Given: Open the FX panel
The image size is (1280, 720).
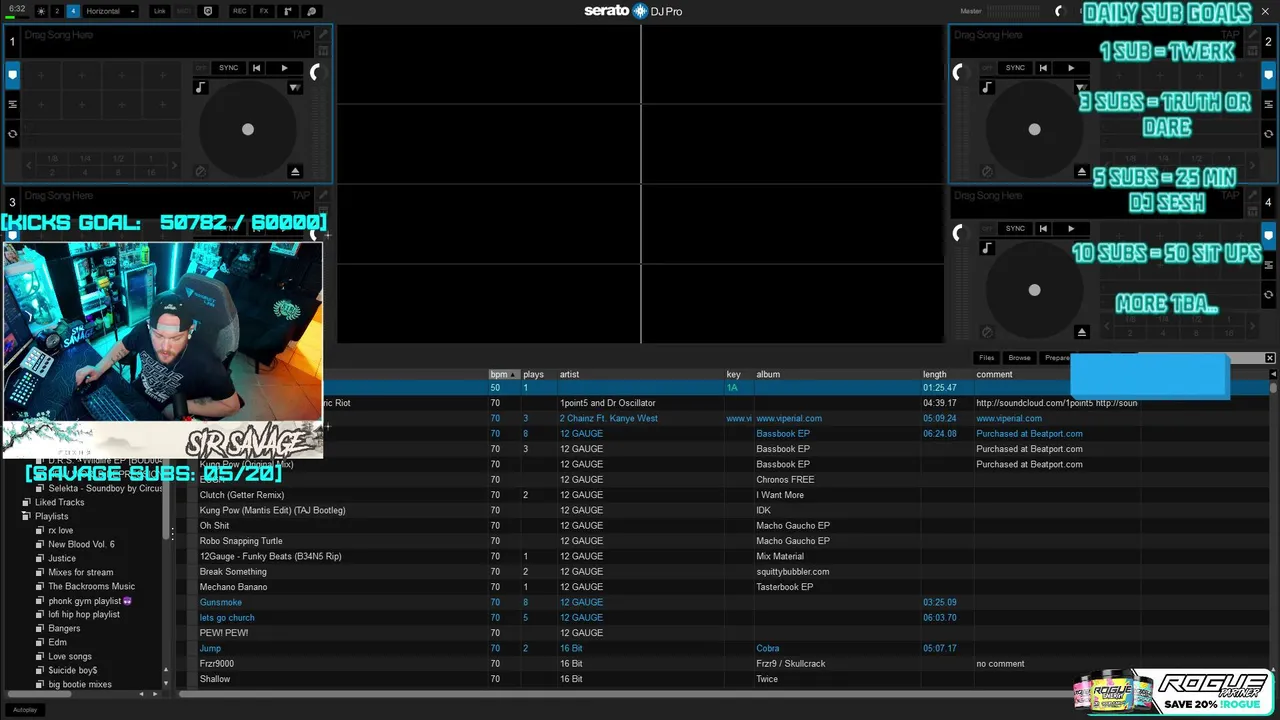Looking at the screenshot, I should click(264, 11).
